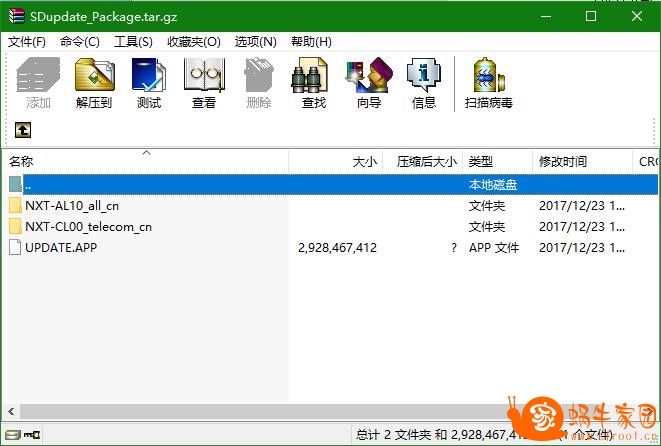Click the 2,928,467,412 size value
The width and height of the screenshot is (661, 446).
(337, 247)
